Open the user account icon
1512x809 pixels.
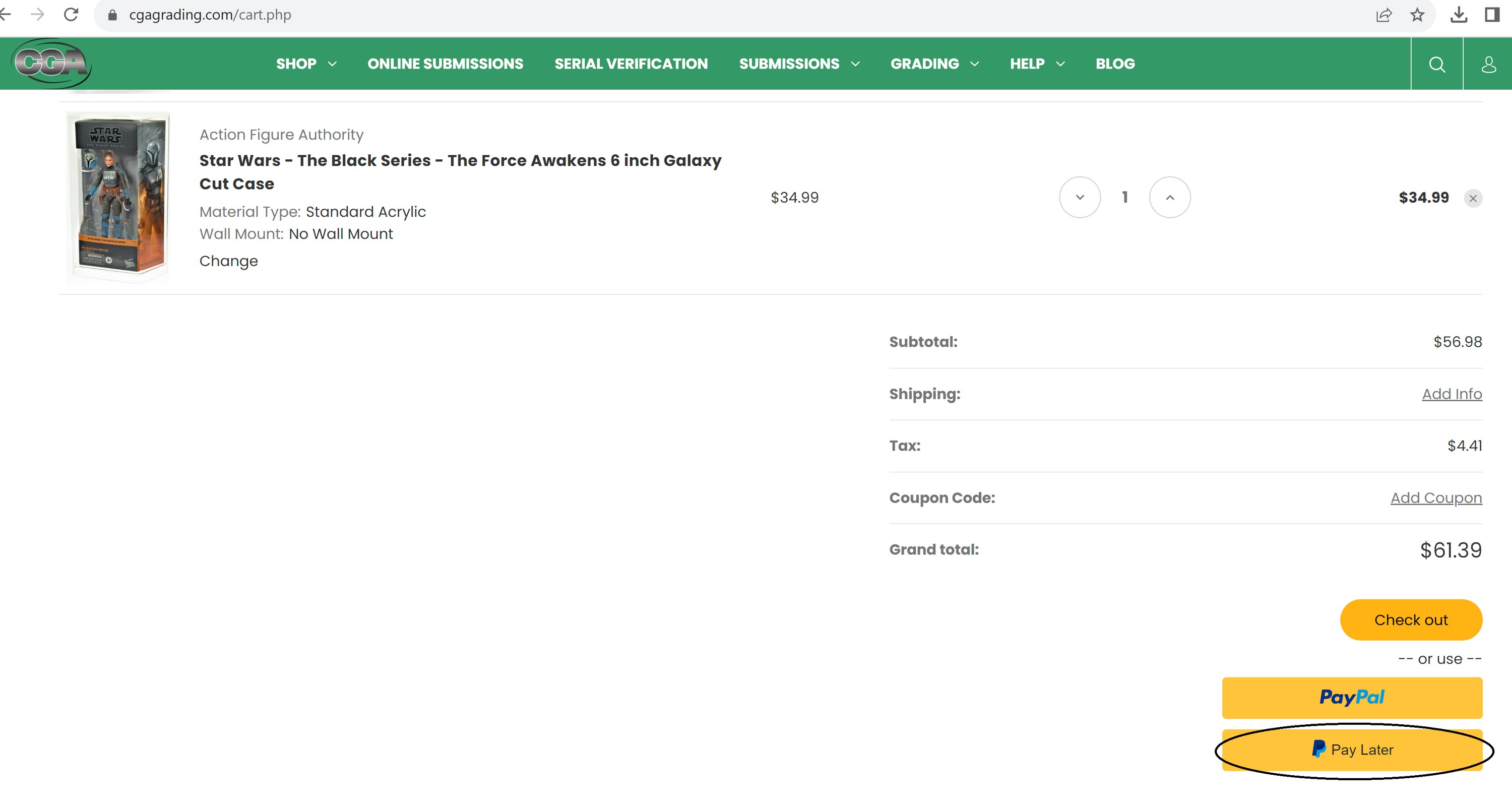click(1488, 64)
